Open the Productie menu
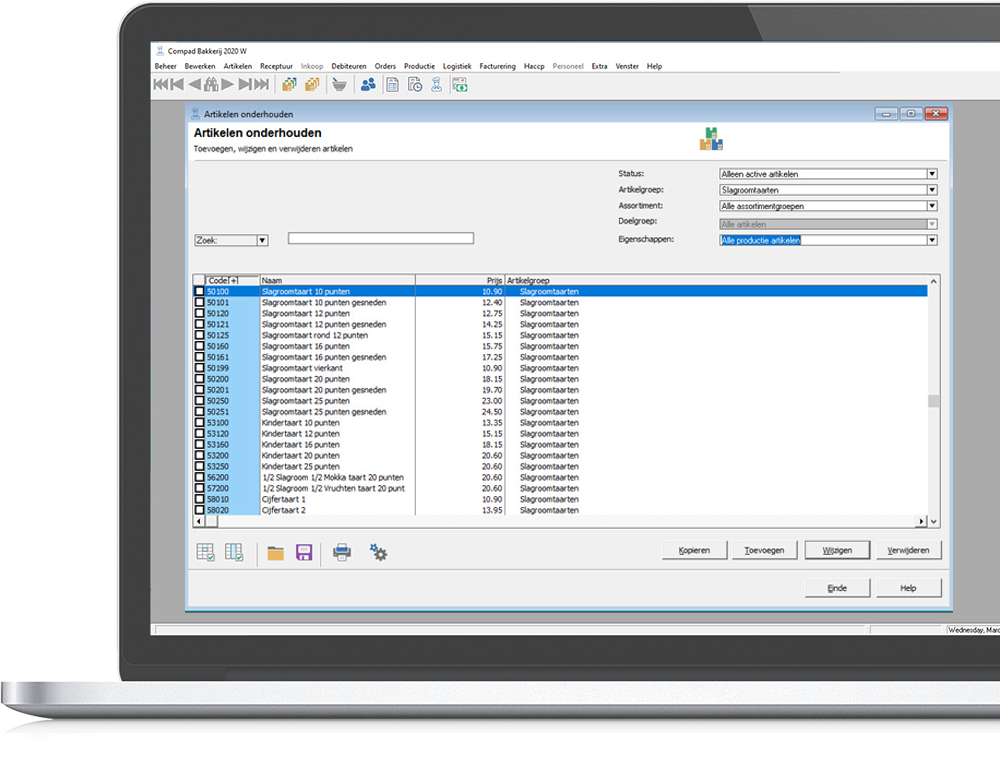Viewport: 1000px width, 773px height. click(x=419, y=66)
